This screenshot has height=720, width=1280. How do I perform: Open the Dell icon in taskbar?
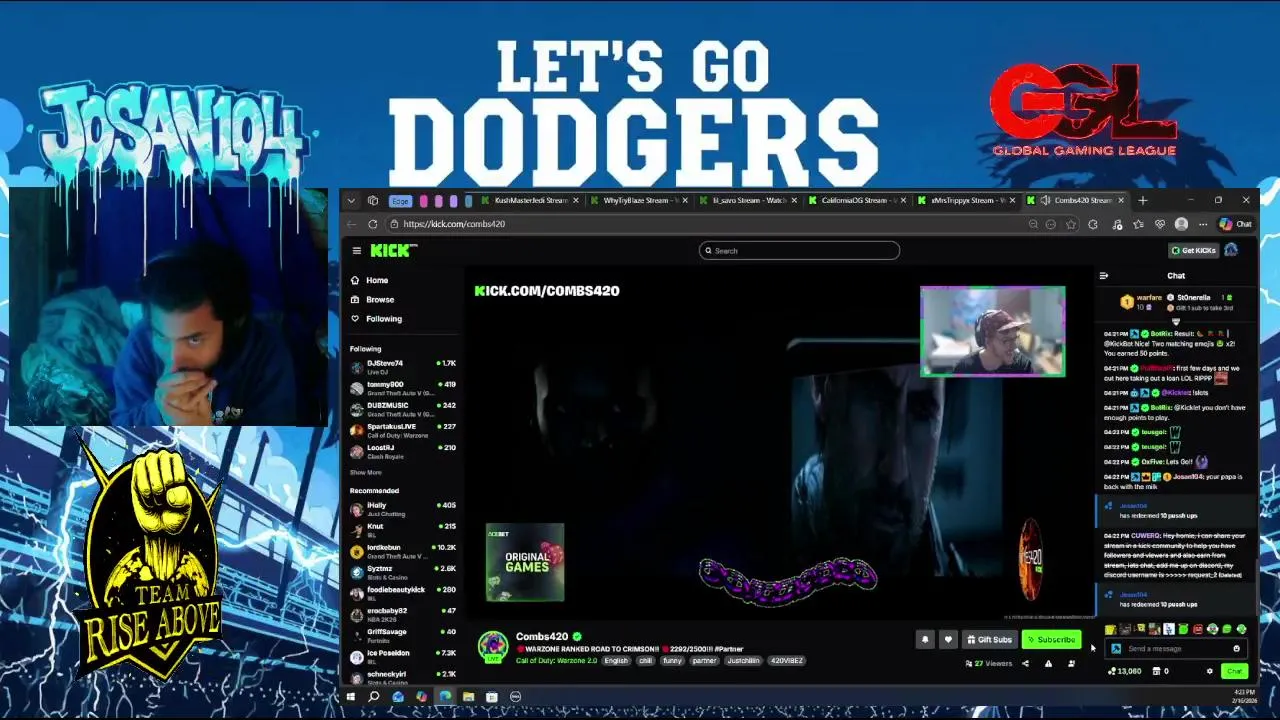(515, 696)
